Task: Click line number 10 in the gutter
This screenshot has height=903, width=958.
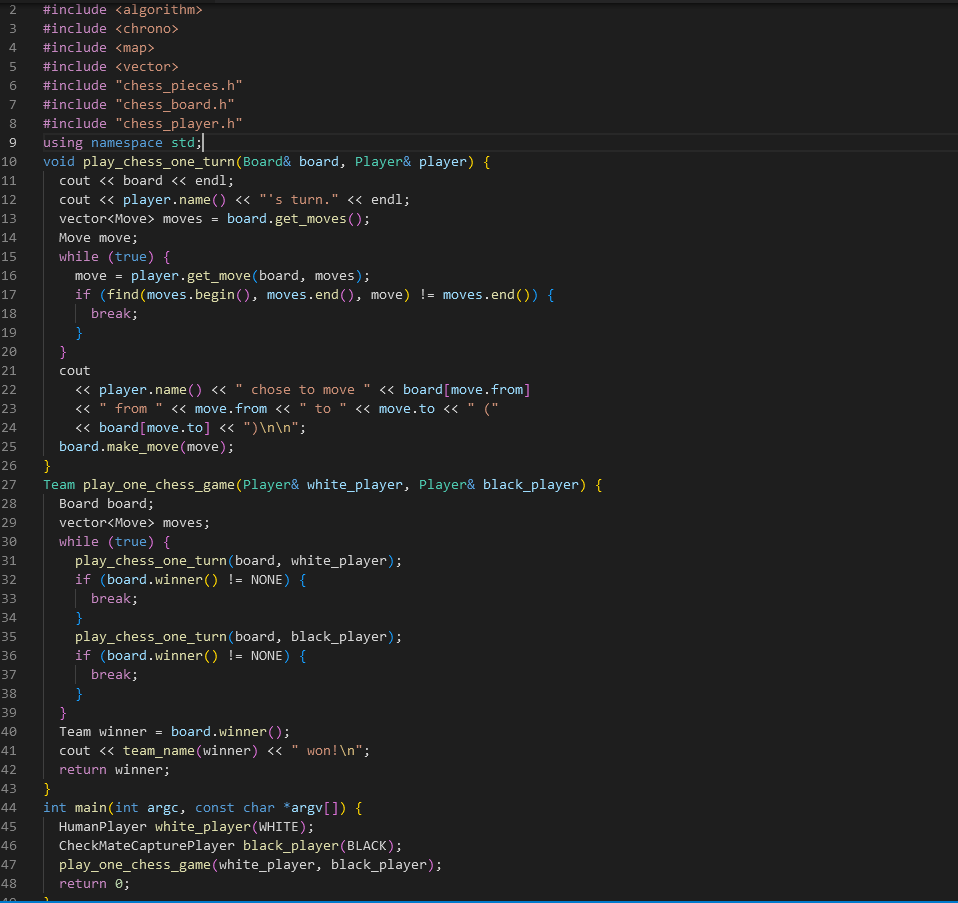Action: (12, 161)
